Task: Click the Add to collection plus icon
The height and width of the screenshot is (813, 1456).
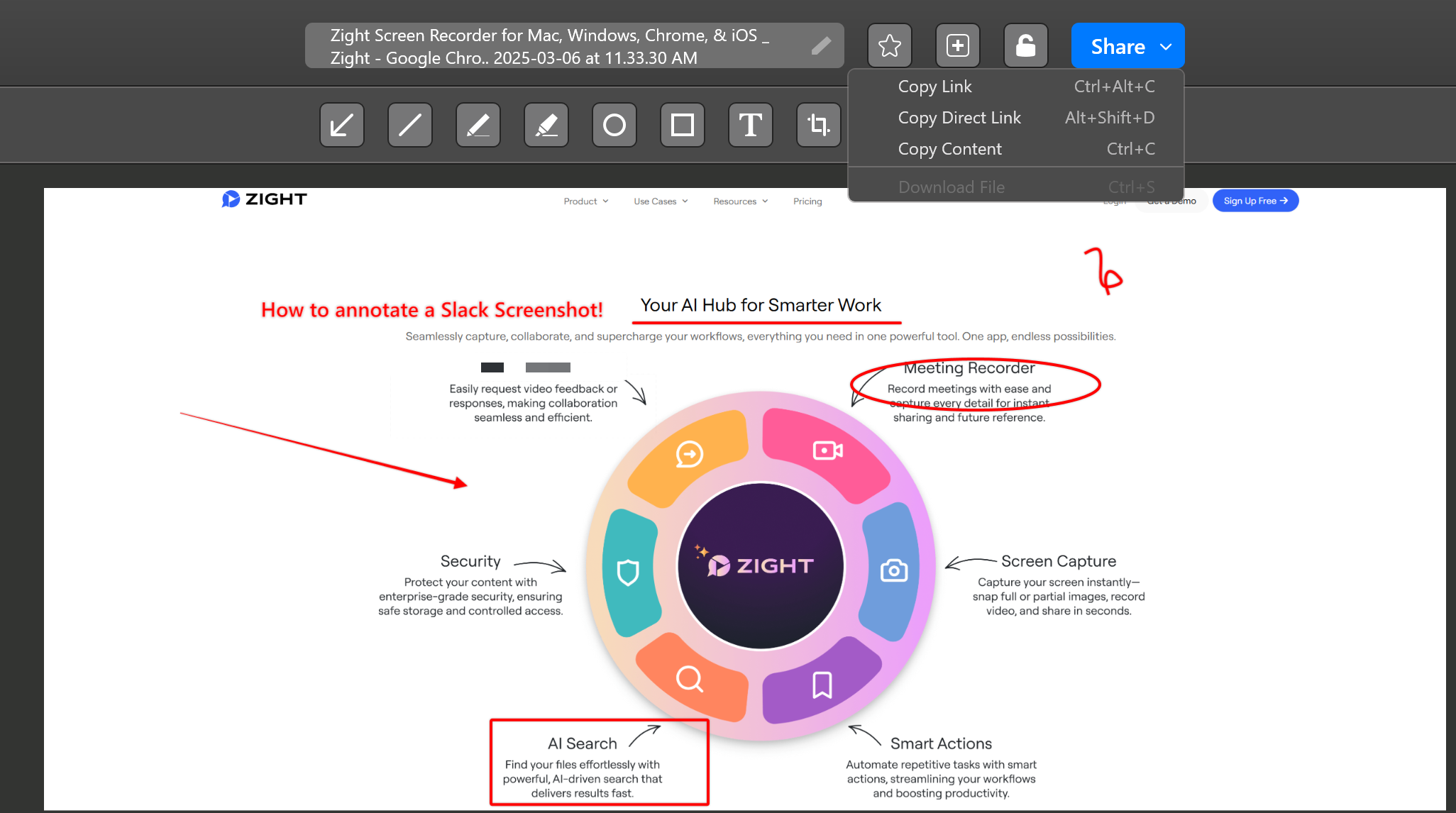Action: click(x=958, y=45)
